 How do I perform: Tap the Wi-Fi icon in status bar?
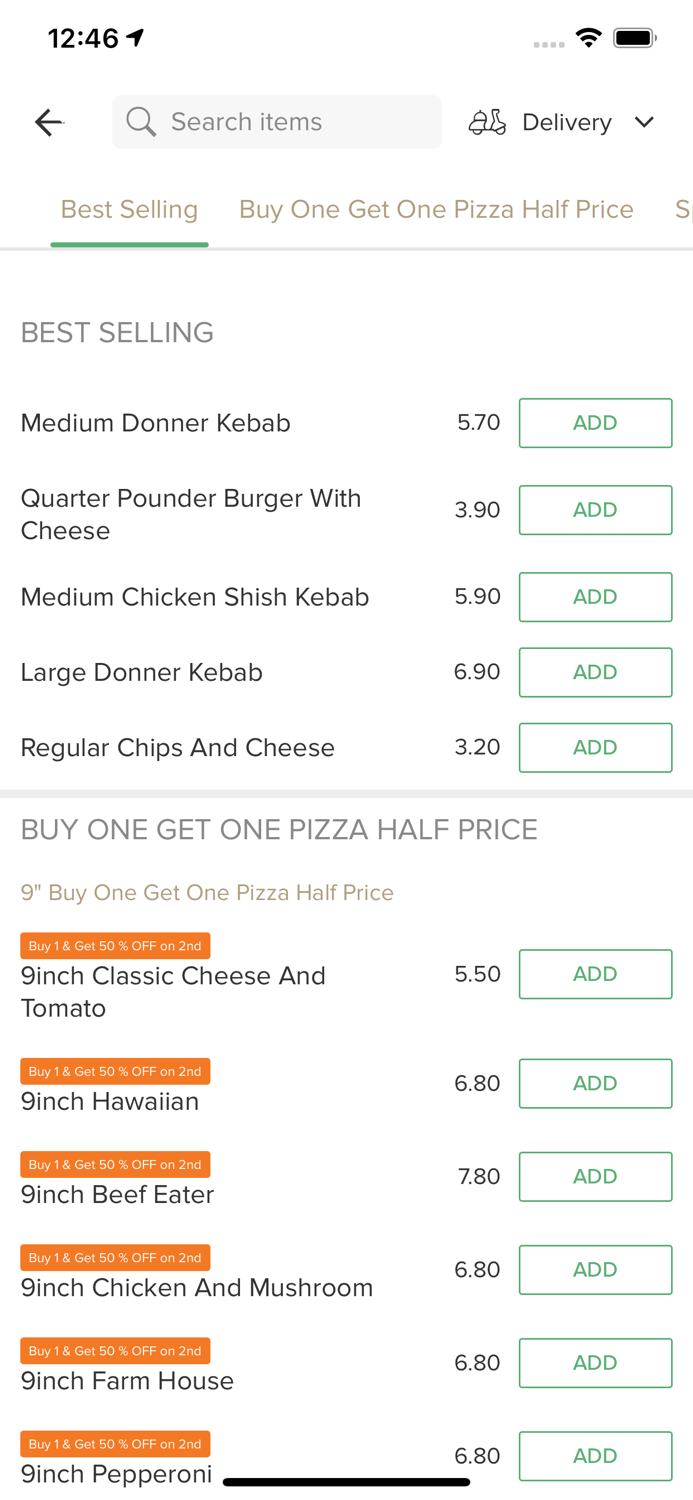click(x=589, y=37)
